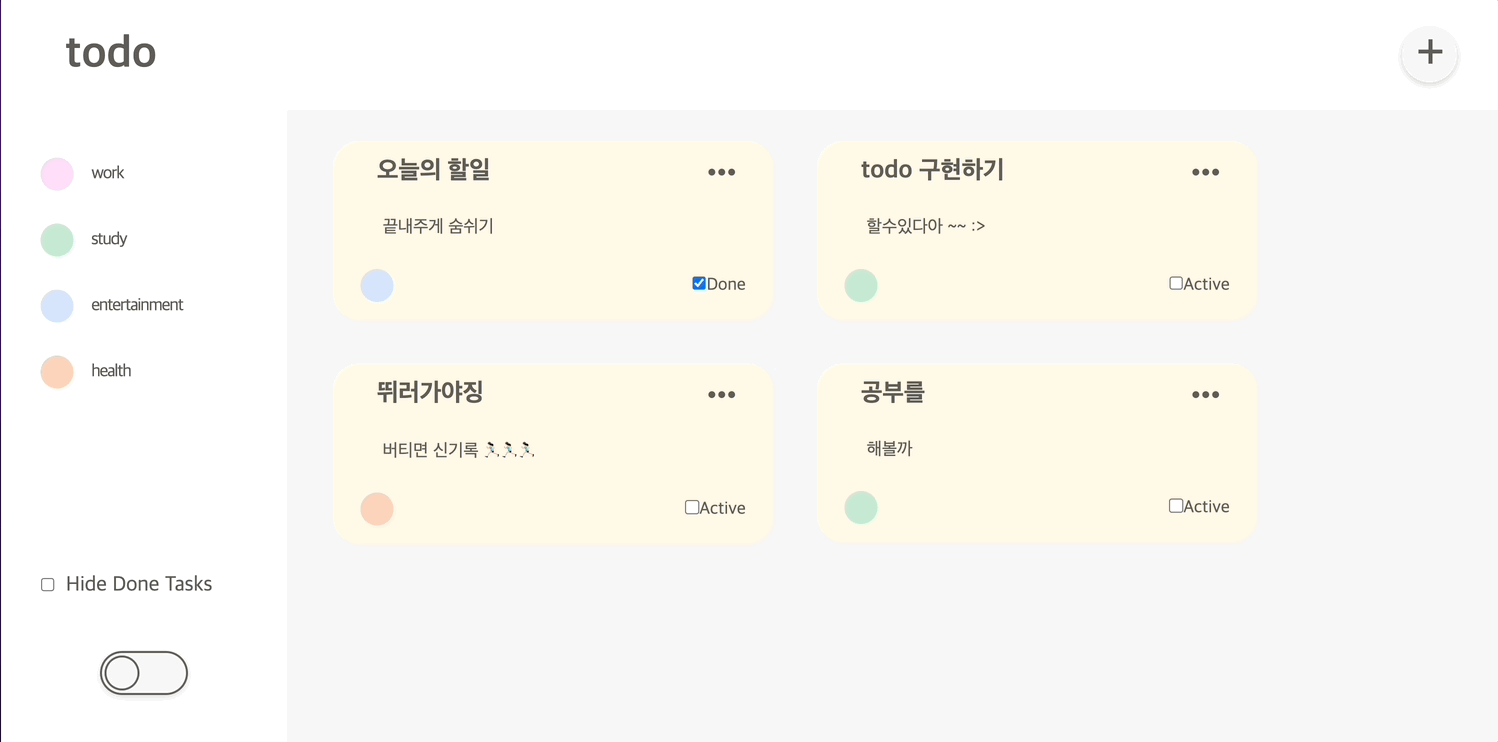
Task: Select the orange health category circle
Action: [x=57, y=371]
